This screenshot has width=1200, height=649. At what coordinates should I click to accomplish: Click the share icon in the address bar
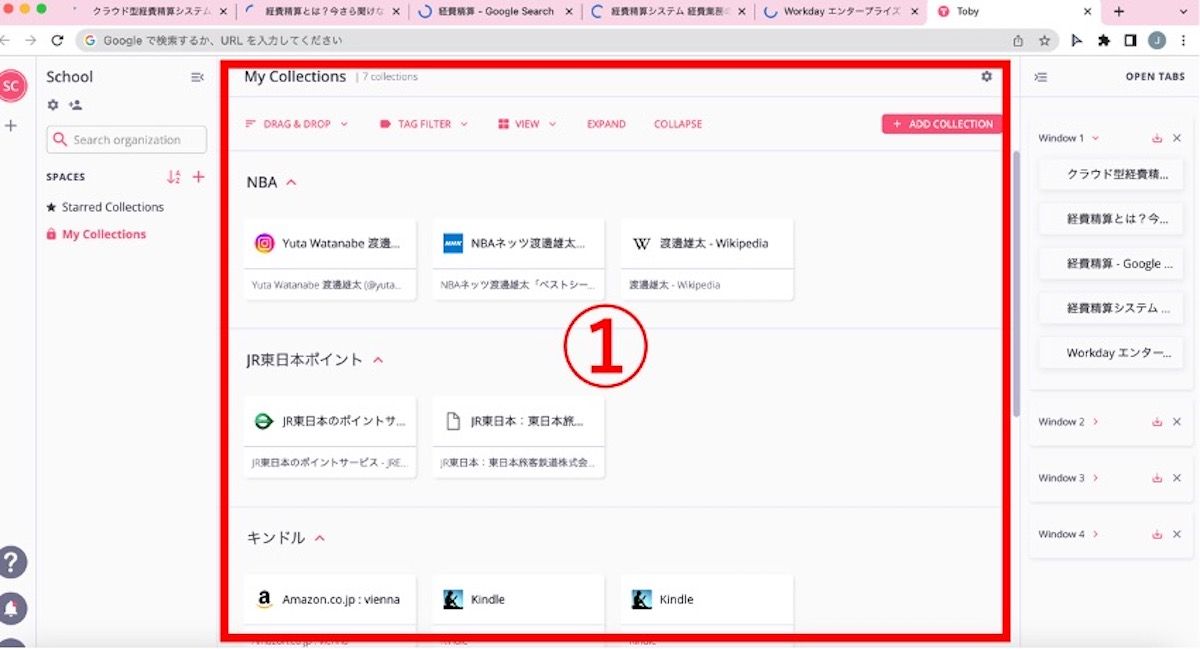tap(1018, 41)
